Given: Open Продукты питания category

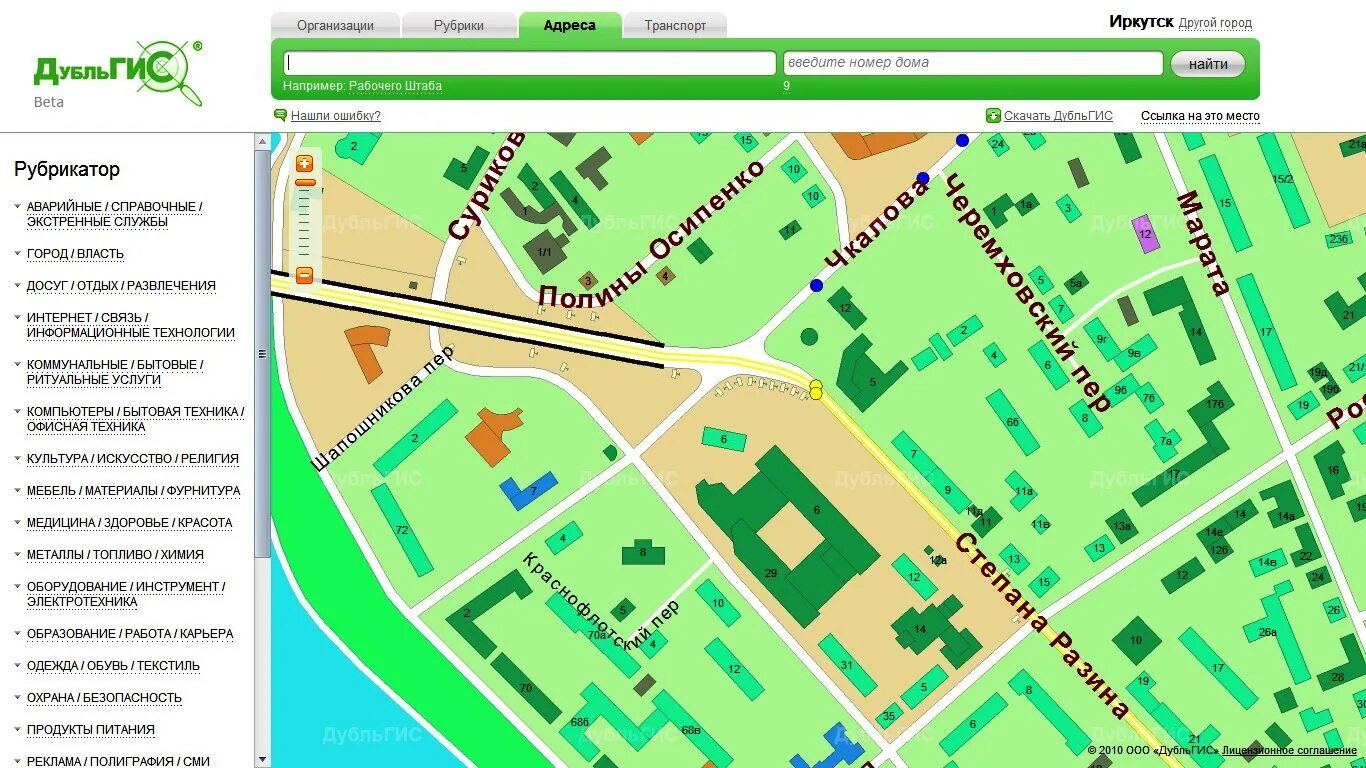Looking at the screenshot, I should point(91,730).
